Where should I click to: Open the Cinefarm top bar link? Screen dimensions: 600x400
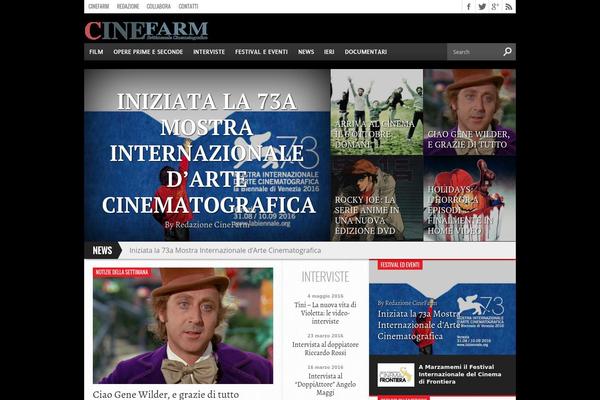tap(99, 6)
